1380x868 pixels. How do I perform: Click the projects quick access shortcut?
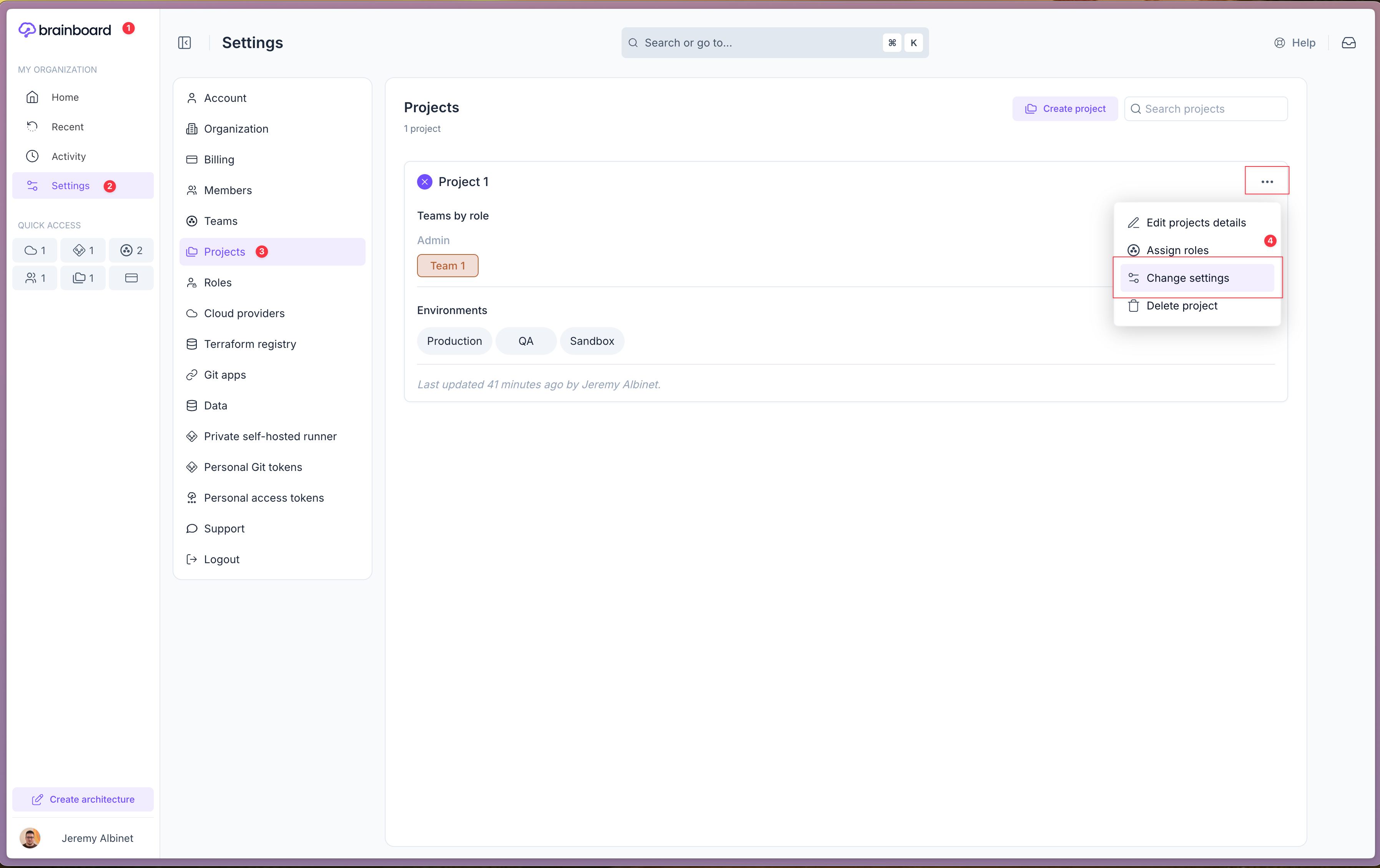(83, 278)
